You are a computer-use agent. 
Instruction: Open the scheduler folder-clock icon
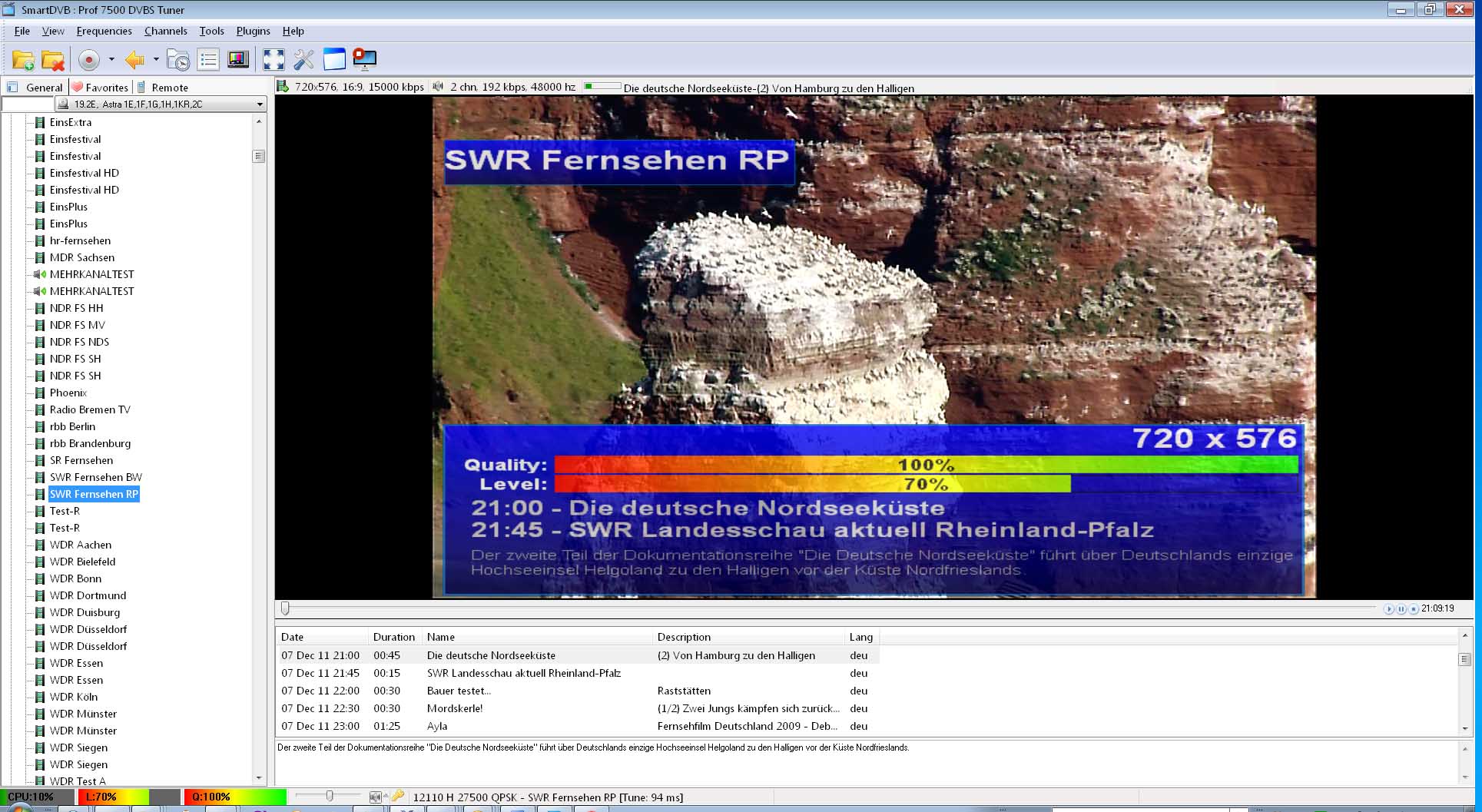click(178, 60)
